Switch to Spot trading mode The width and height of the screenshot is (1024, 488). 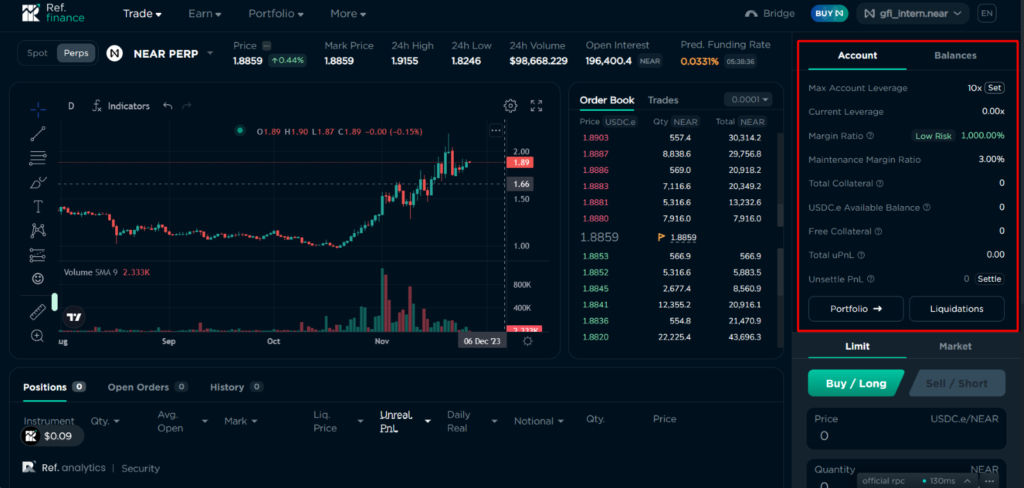(37, 53)
